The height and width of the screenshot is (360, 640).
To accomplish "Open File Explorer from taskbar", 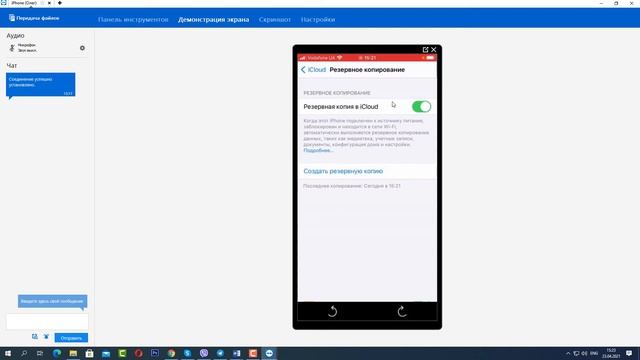I will click(x=73, y=353).
